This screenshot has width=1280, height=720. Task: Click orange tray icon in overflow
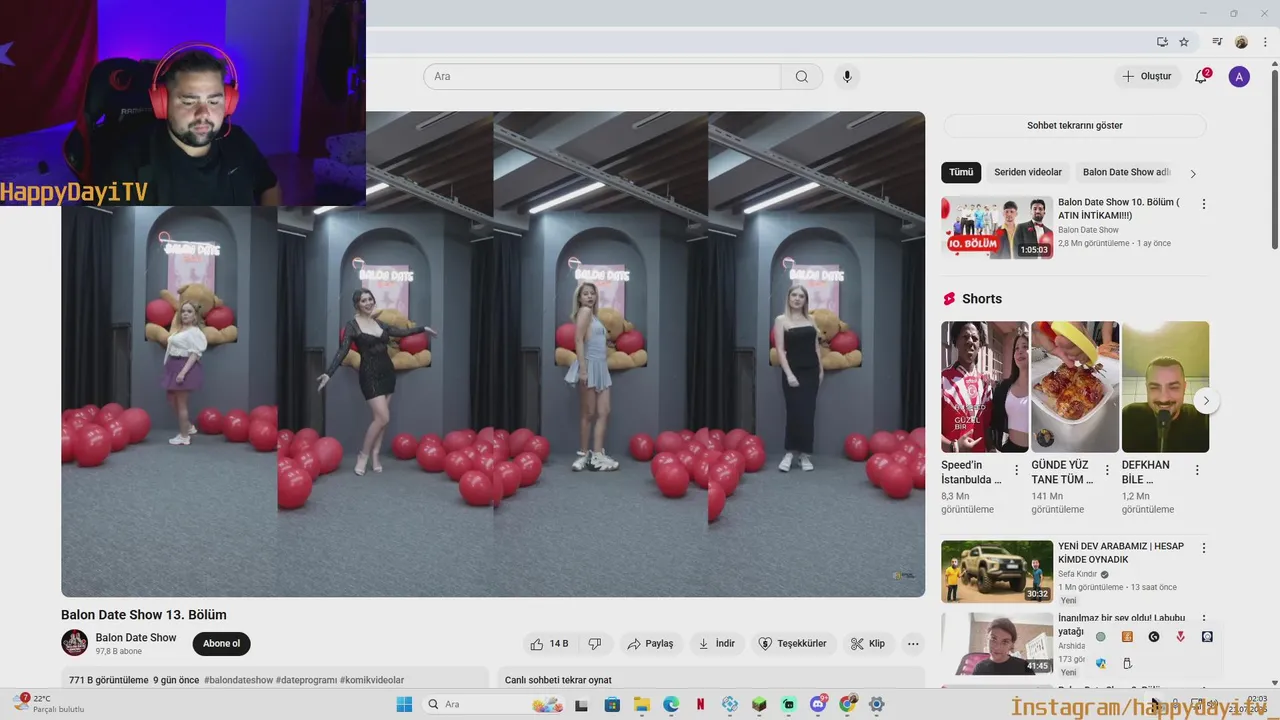1127,636
